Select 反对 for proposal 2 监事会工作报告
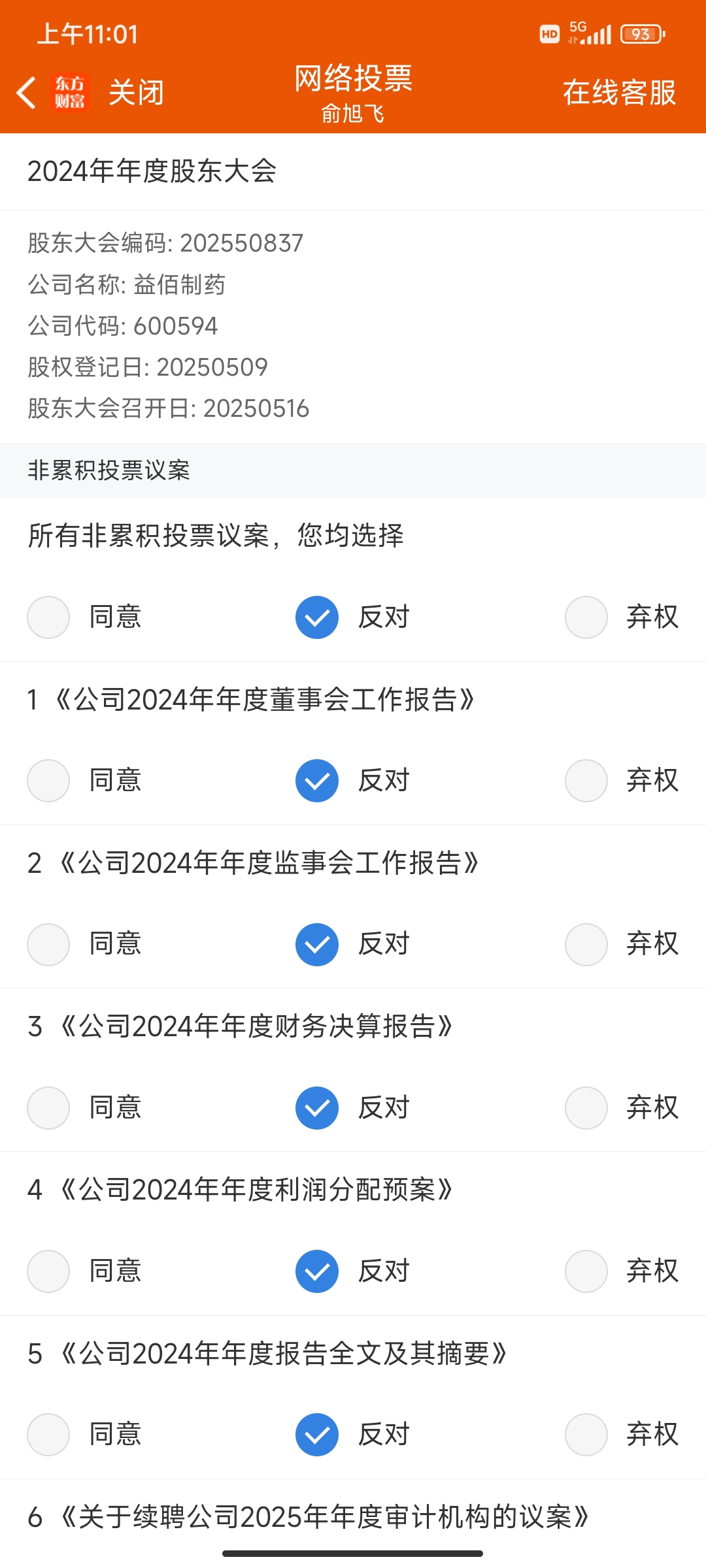706x1568 pixels. click(317, 944)
